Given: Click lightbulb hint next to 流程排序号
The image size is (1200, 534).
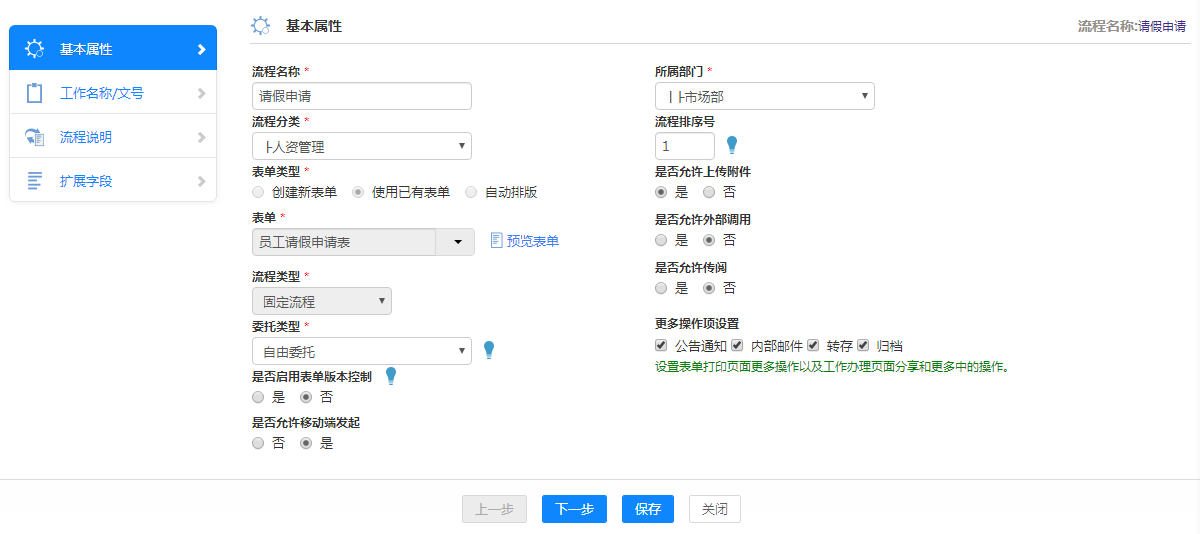Looking at the screenshot, I should (x=732, y=145).
